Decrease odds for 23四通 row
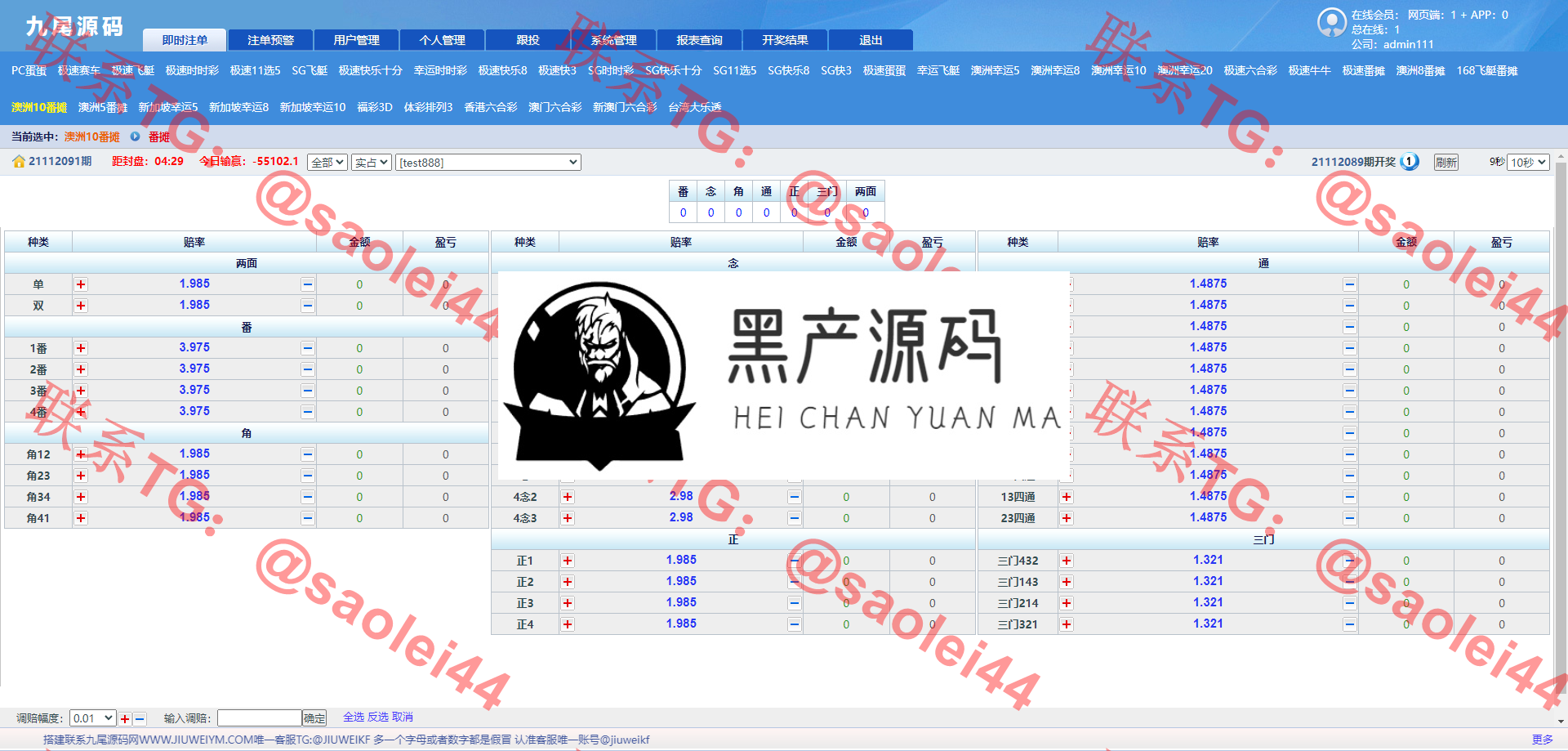1568x751 pixels. 1350,518
